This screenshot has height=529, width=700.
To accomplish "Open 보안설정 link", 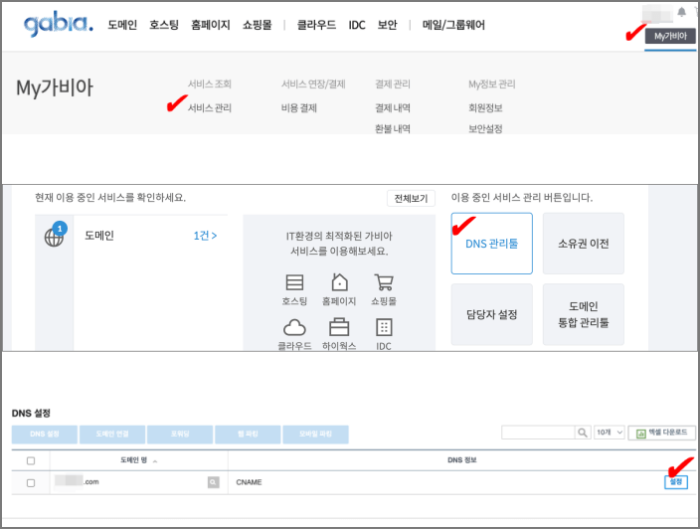I will tap(485, 129).
